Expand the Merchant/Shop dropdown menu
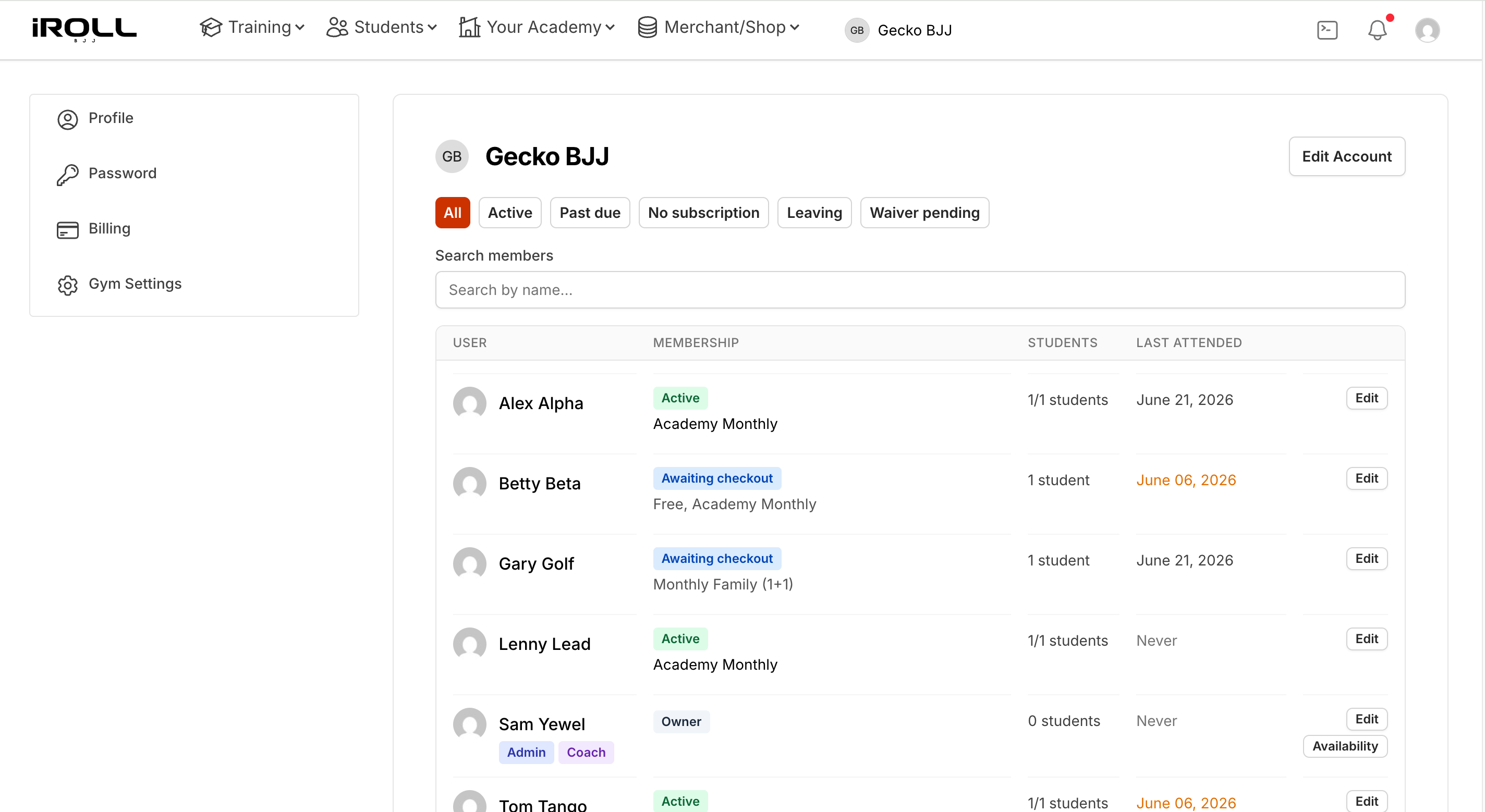The image size is (1485, 812). (719, 27)
